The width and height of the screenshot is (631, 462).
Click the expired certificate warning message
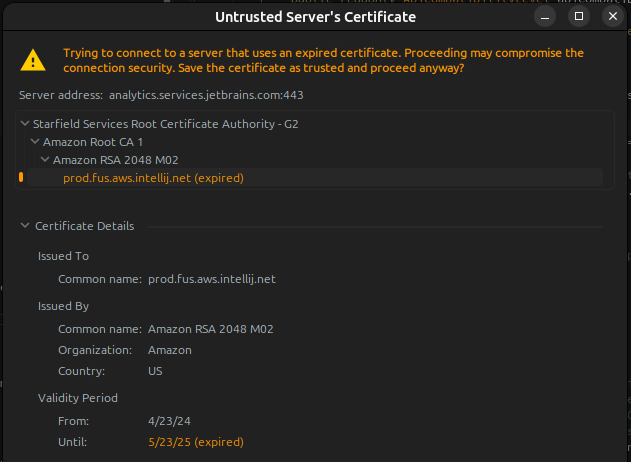point(323,60)
